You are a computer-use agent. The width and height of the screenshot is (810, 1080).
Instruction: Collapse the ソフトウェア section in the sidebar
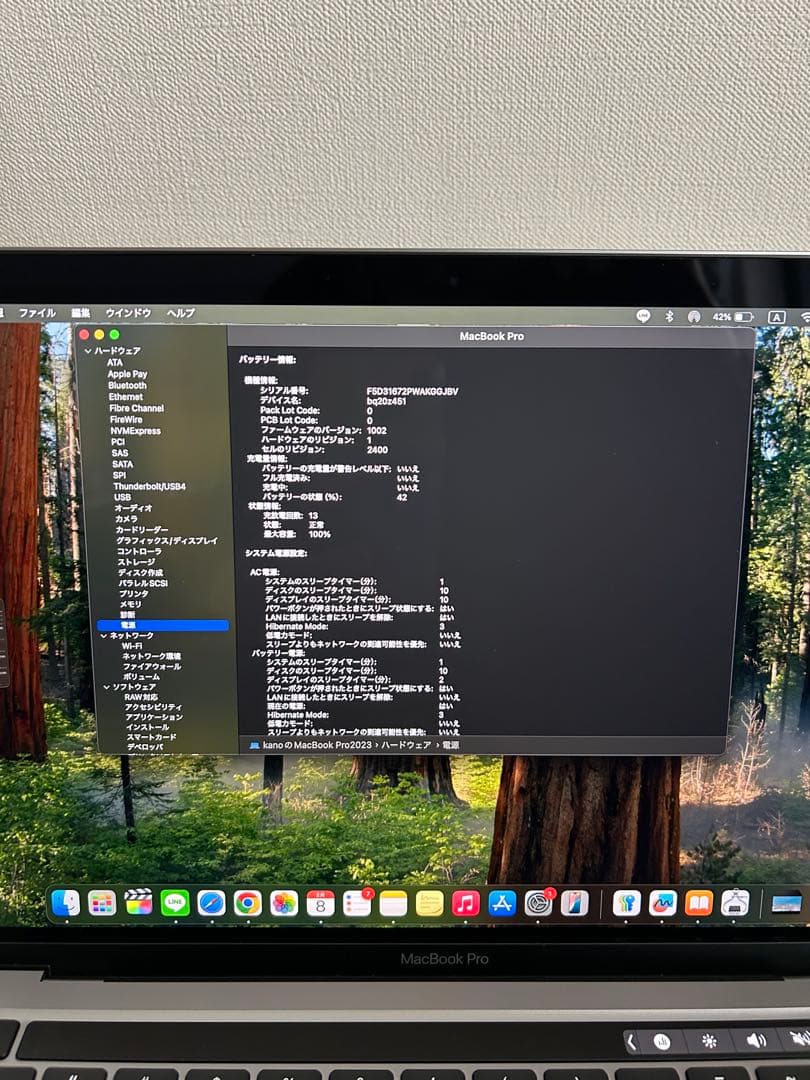[x=106, y=688]
